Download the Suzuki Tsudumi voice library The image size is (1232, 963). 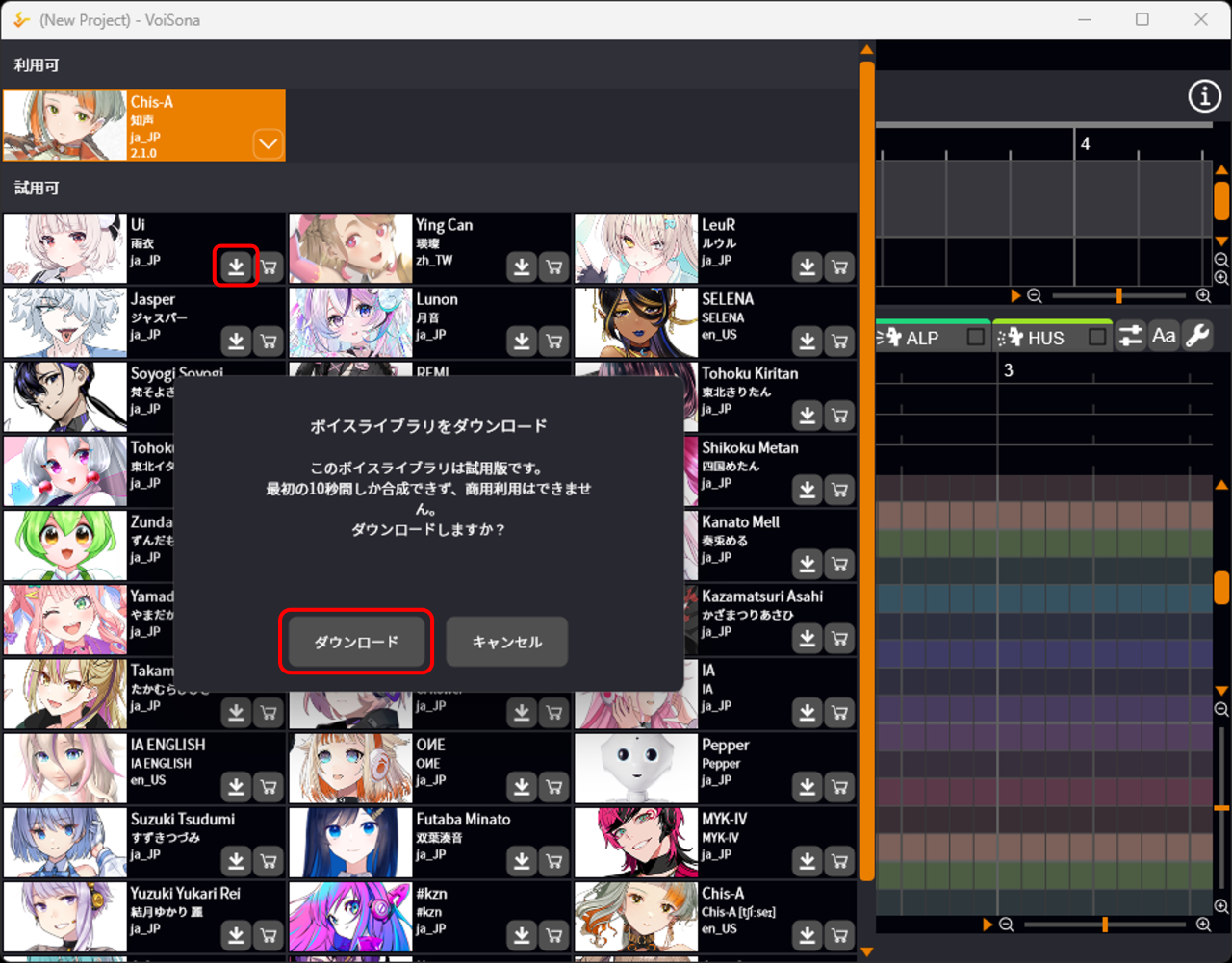tap(236, 860)
